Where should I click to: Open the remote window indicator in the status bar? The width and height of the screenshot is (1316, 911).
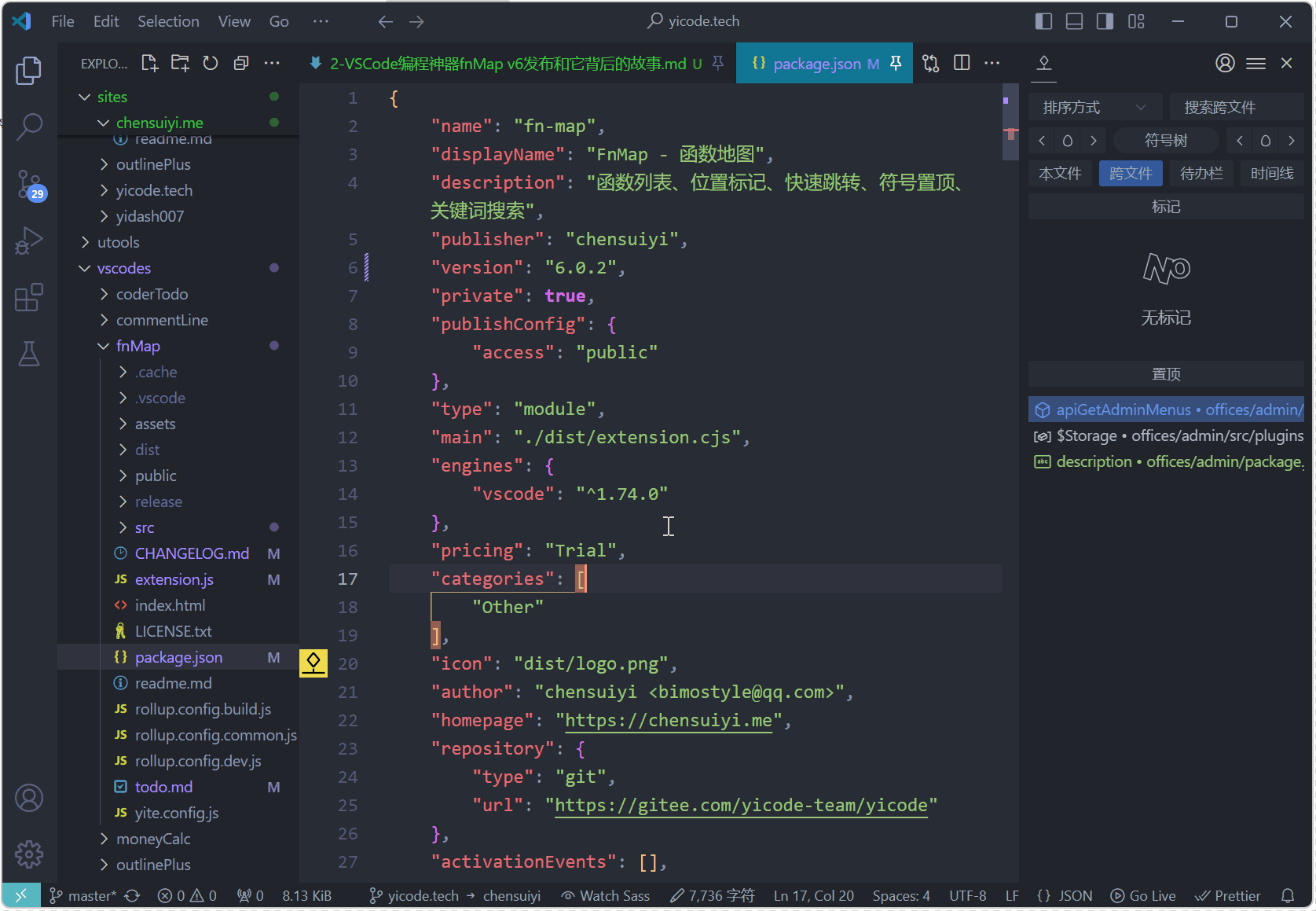[20, 895]
